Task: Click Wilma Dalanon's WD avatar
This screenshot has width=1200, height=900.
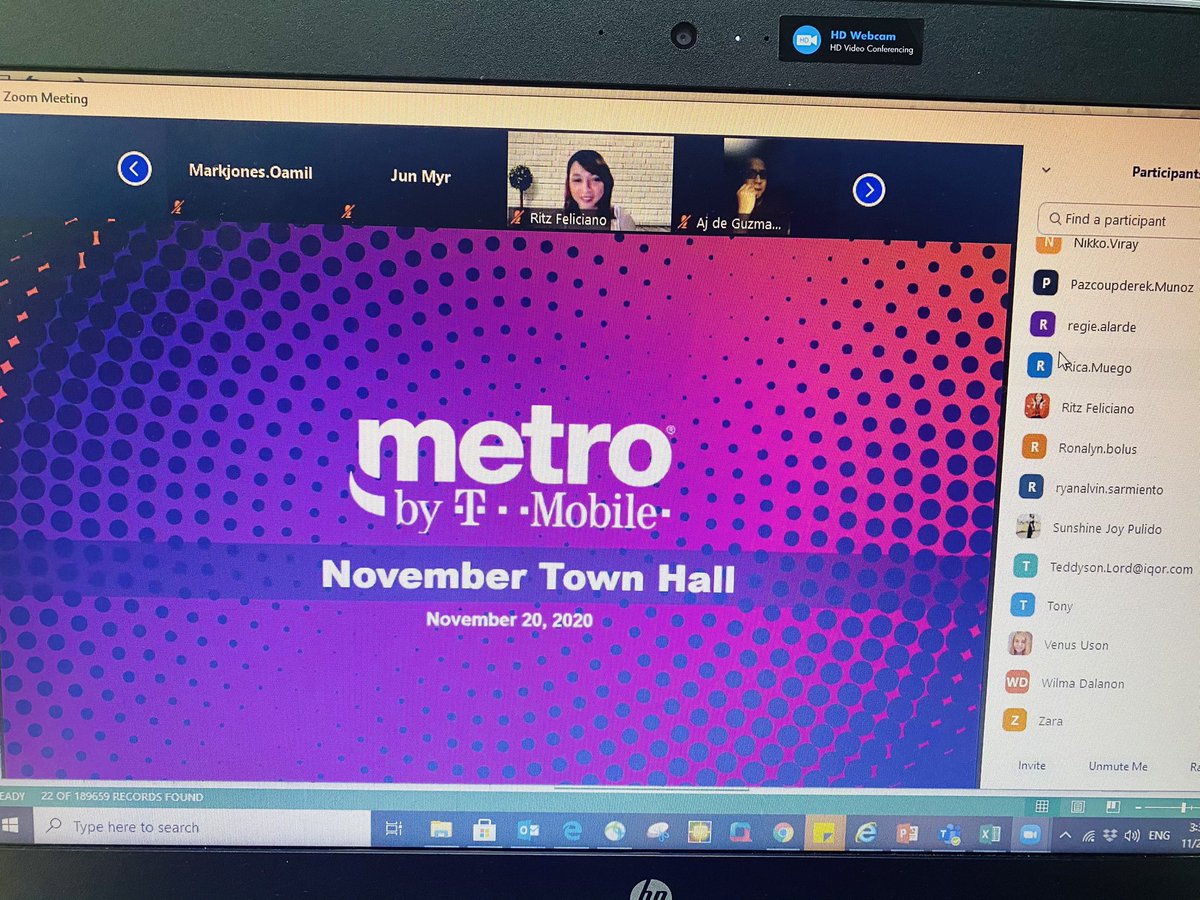Action: point(1017,683)
